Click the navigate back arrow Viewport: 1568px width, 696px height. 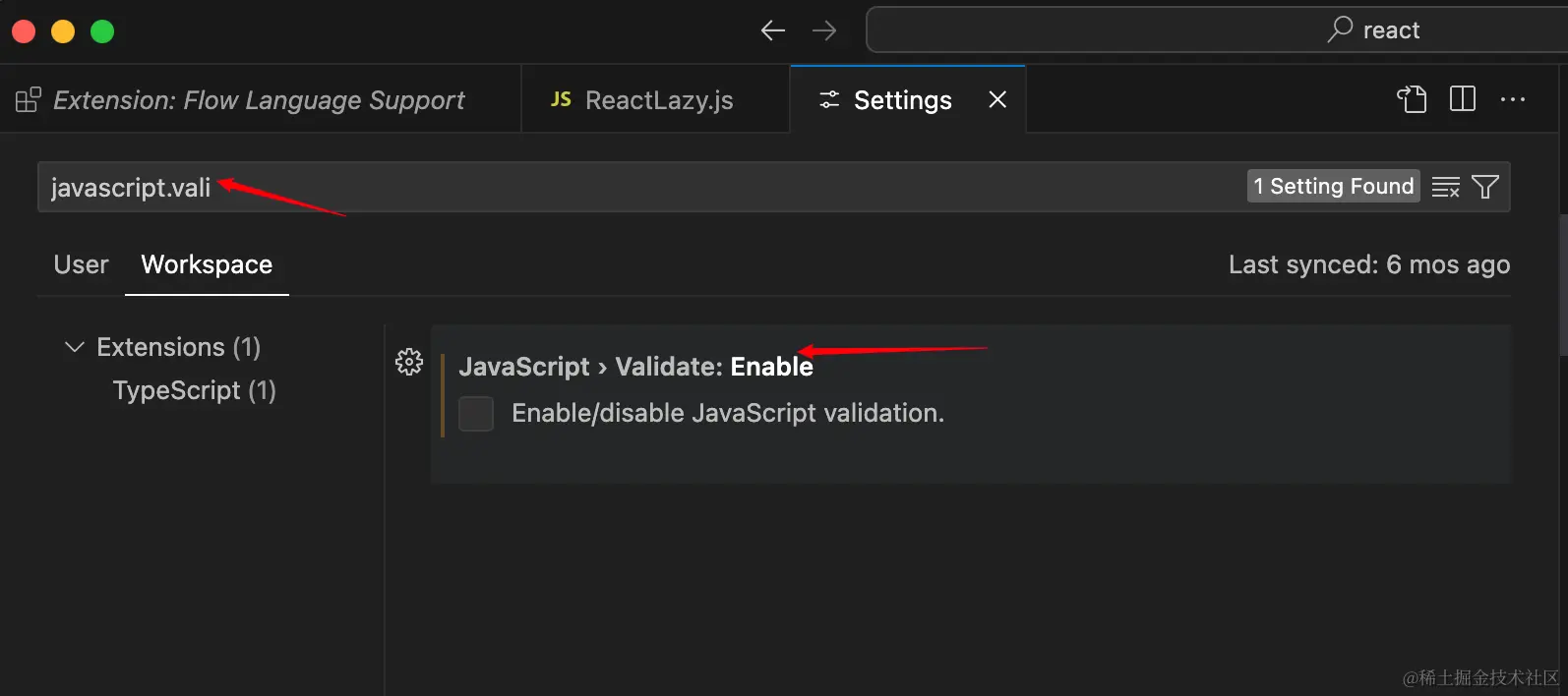(772, 30)
